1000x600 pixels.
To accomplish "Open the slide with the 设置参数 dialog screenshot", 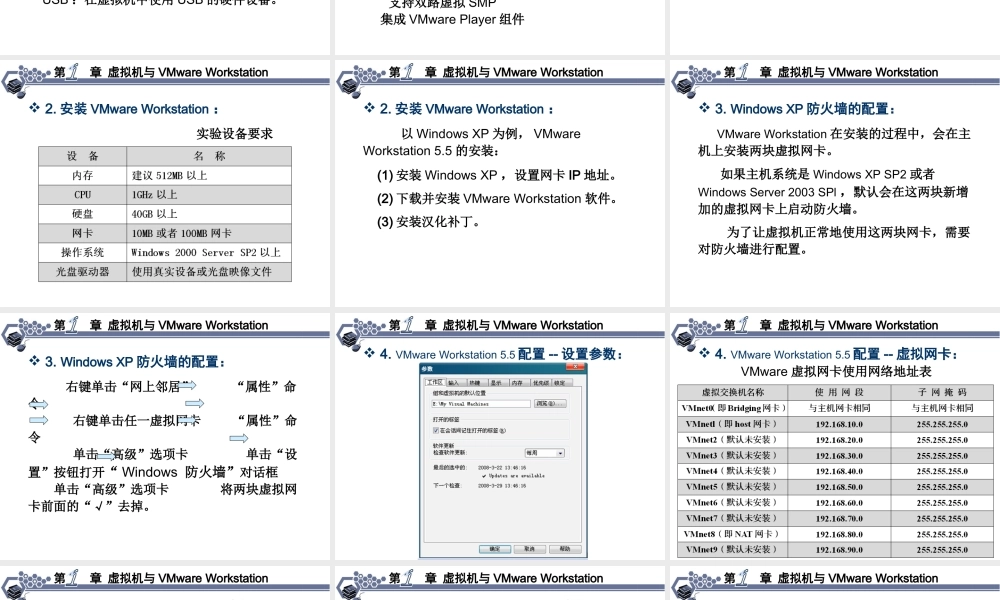I will point(499,436).
